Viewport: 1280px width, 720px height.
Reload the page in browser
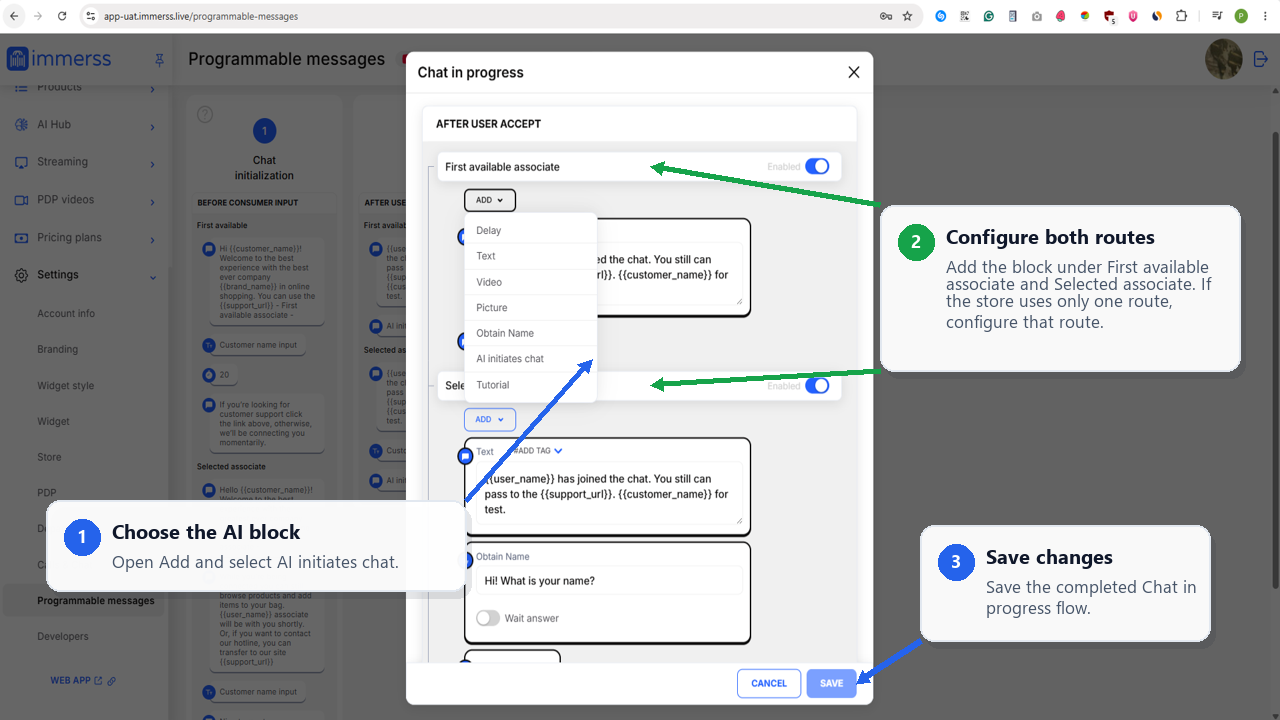pos(62,16)
